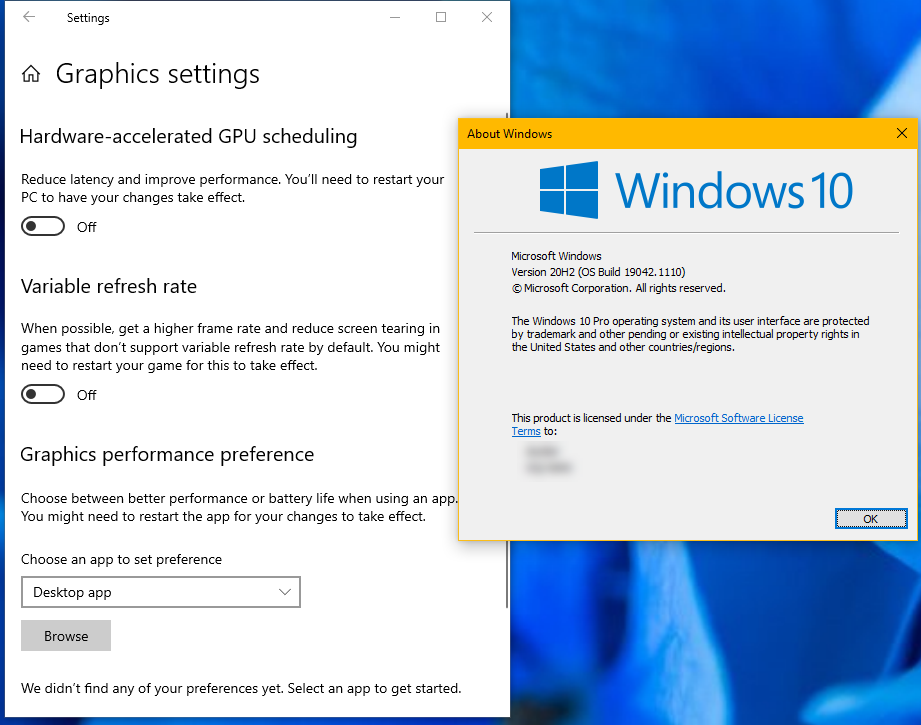The height and width of the screenshot is (725, 921).
Task: Maximize the Settings window
Action: (441, 17)
